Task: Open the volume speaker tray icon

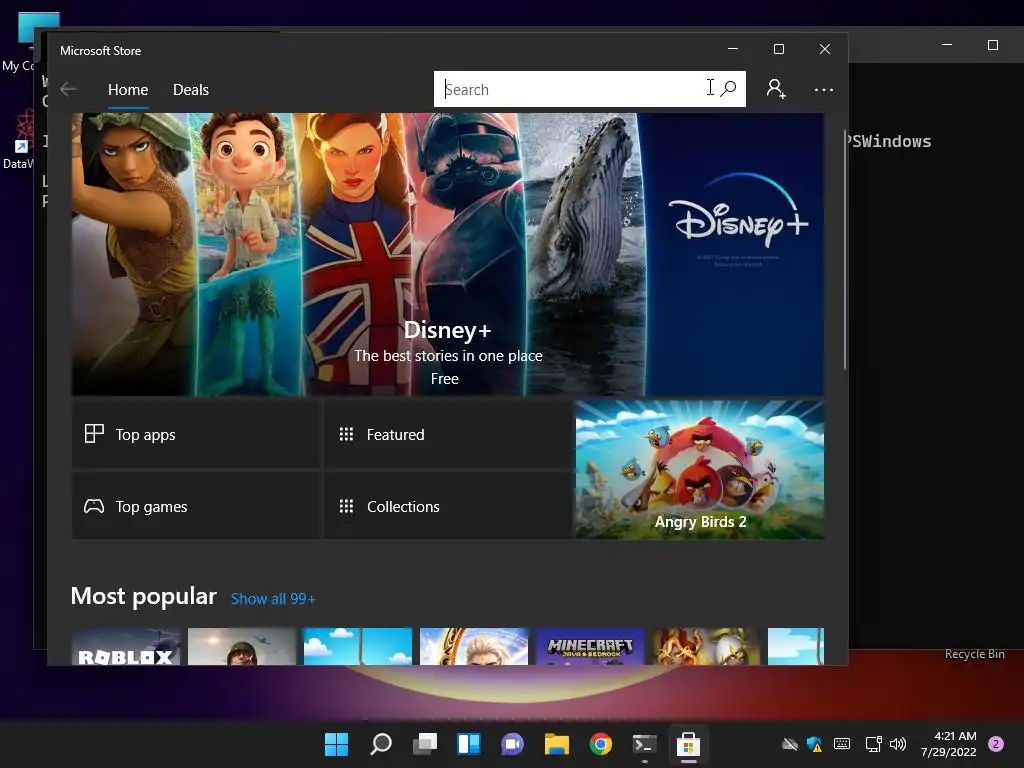Action: point(898,744)
